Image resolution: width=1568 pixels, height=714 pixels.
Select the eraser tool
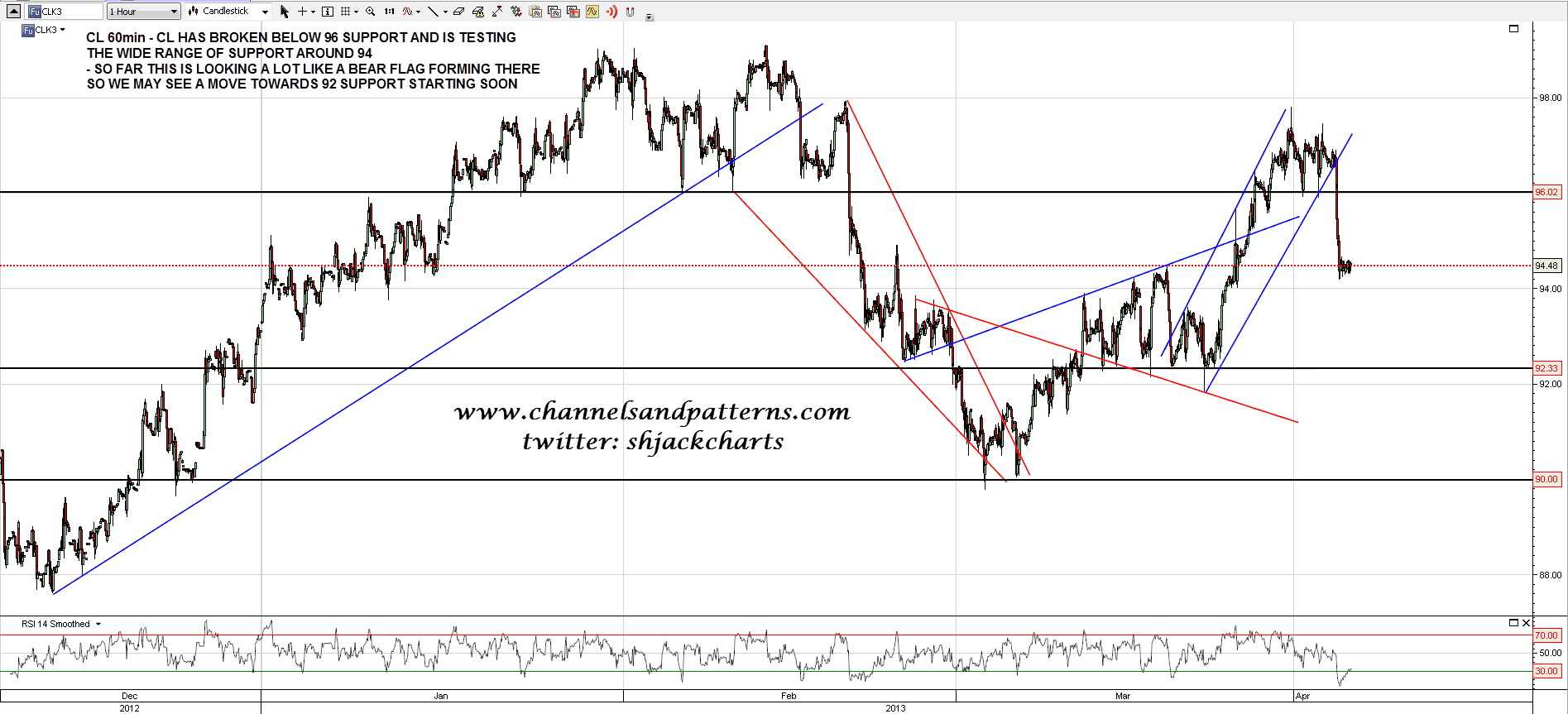458,12
